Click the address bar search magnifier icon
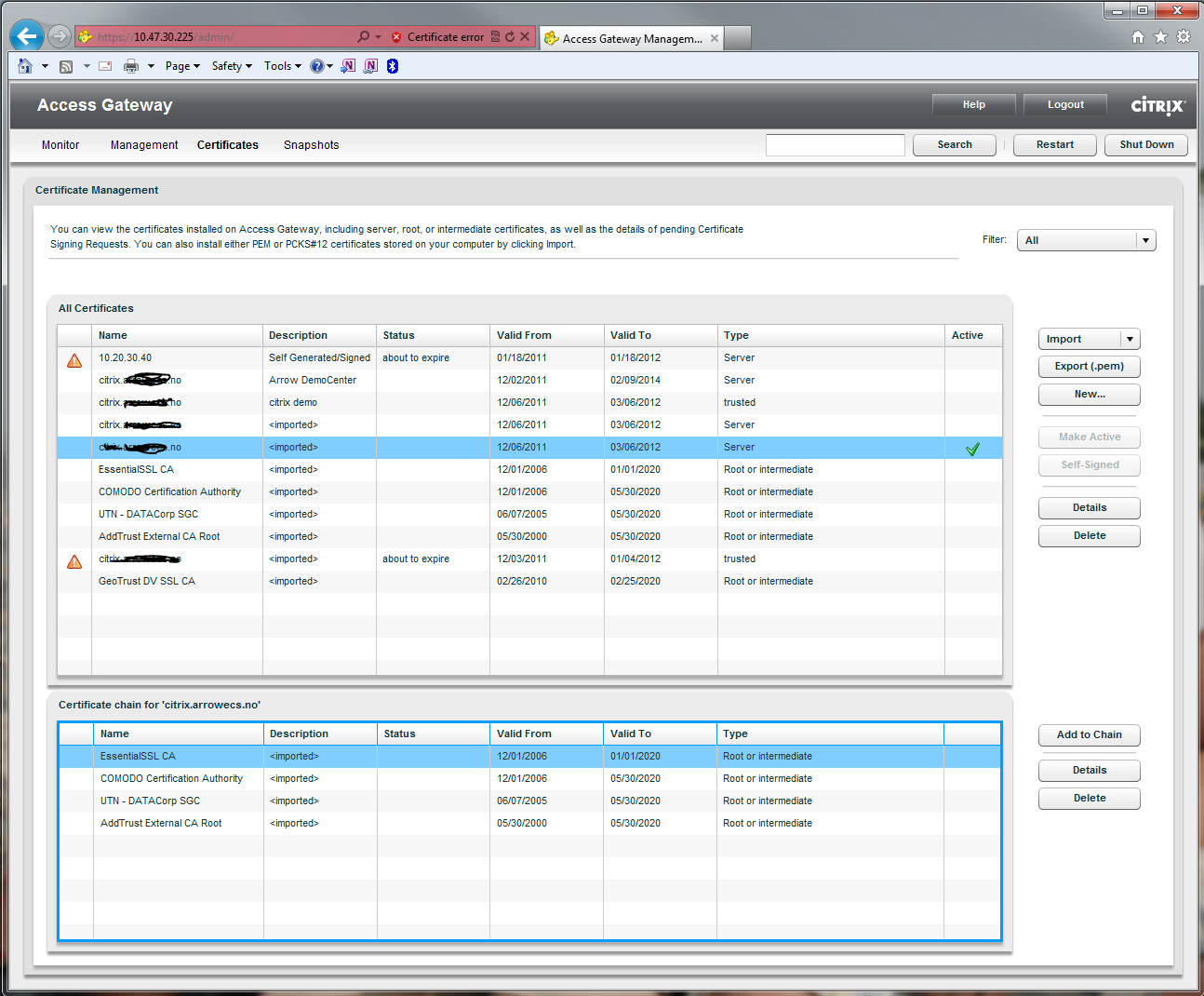This screenshot has height=996, width=1204. click(x=363, y=36)
